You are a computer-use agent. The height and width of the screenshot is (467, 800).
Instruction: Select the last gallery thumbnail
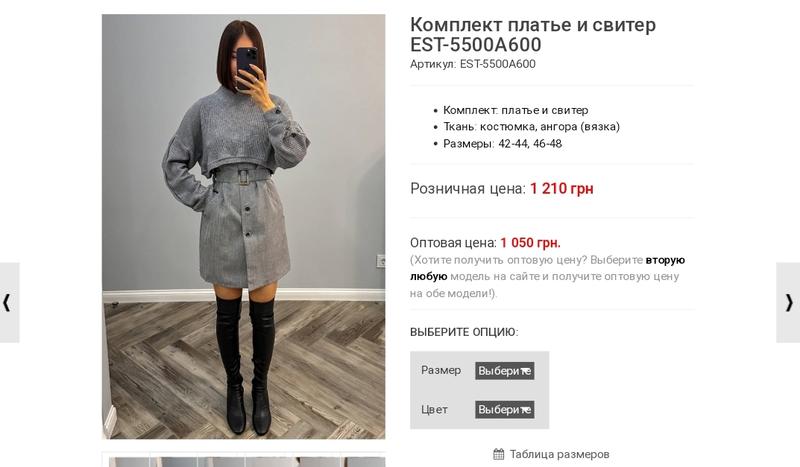tap(363, 462)
